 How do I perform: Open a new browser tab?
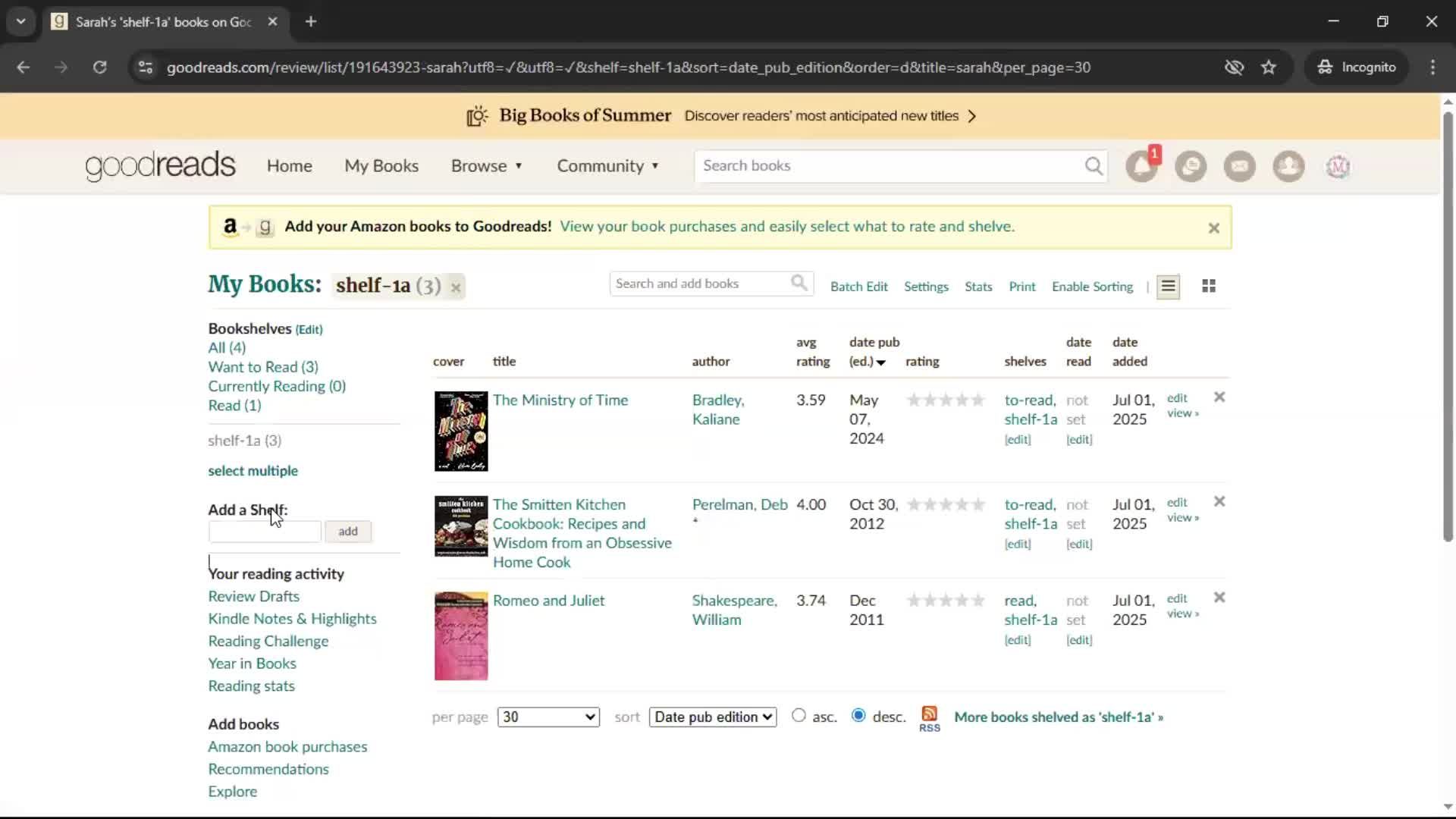point(311,21)
